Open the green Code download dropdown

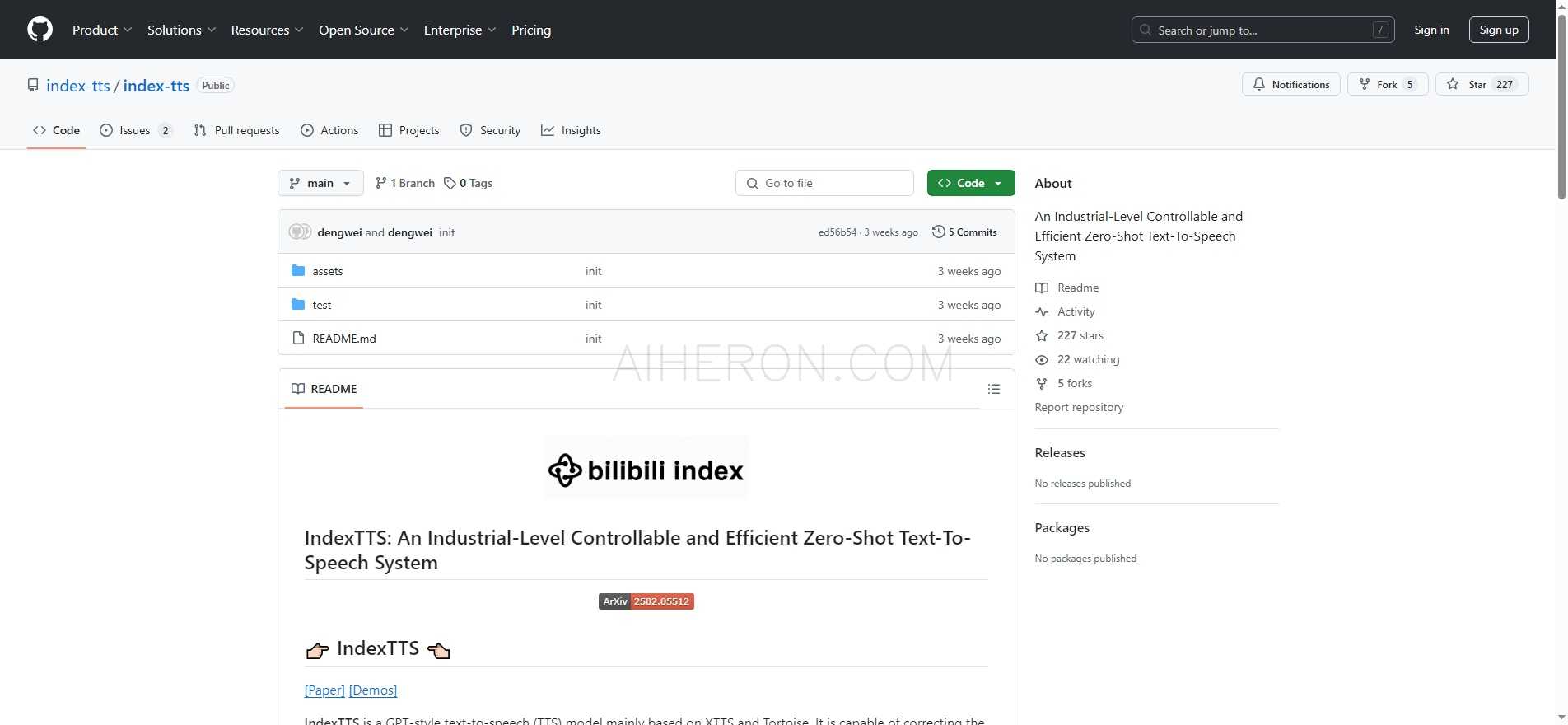pyautogui.click(x=971, y=183)
